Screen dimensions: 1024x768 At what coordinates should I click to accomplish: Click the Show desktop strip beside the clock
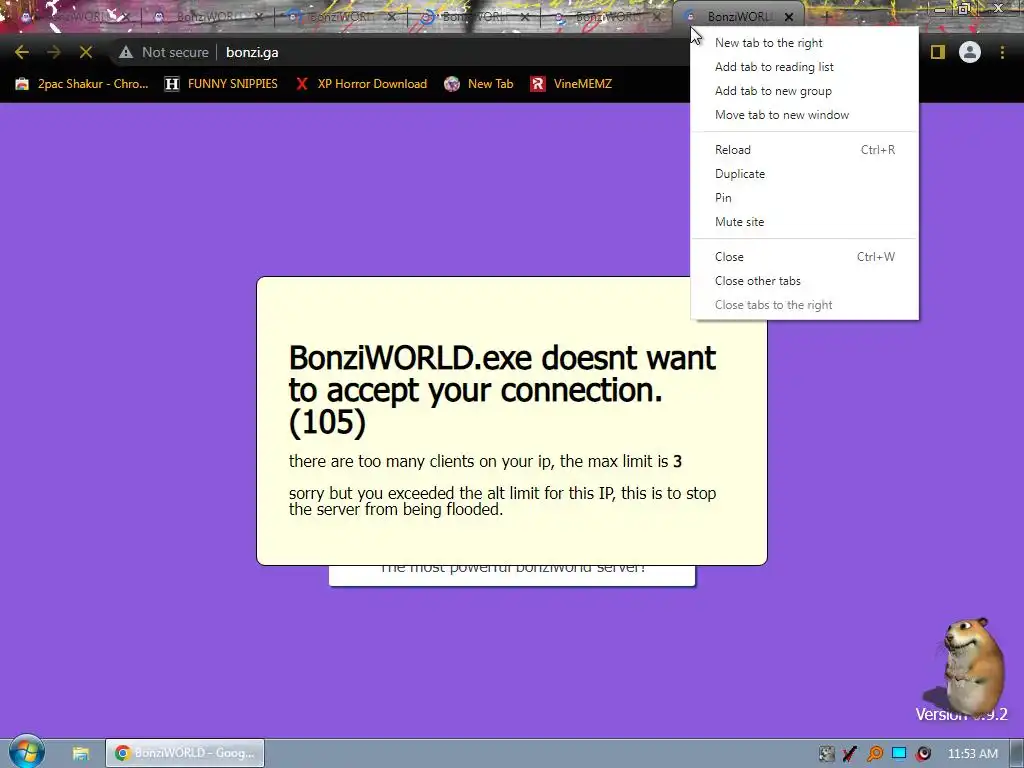[1017, 753]
